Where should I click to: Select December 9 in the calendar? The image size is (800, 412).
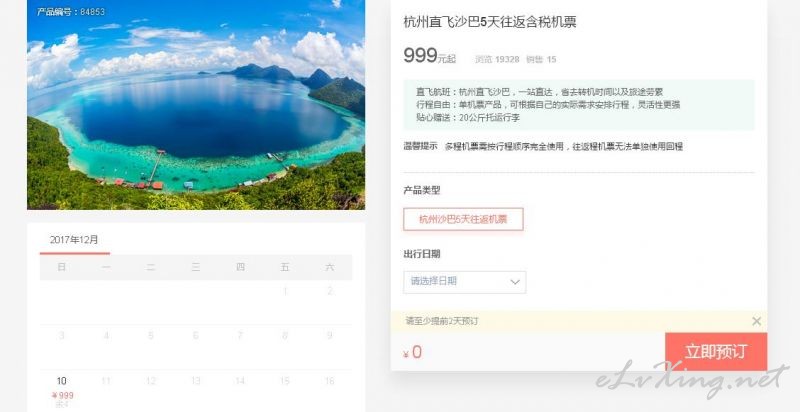330,336
